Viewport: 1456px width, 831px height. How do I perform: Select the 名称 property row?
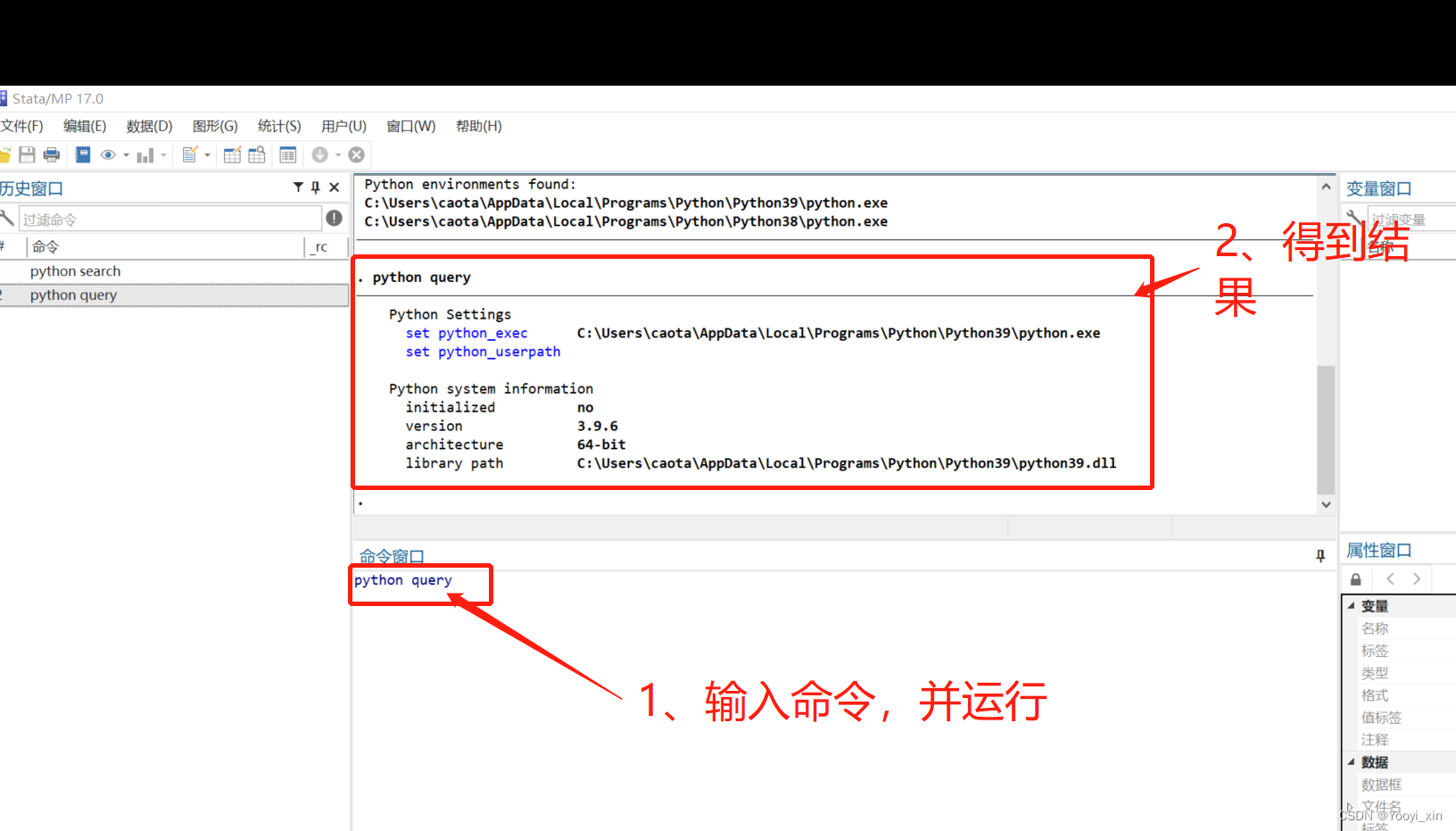click(x=1400, y=628)
